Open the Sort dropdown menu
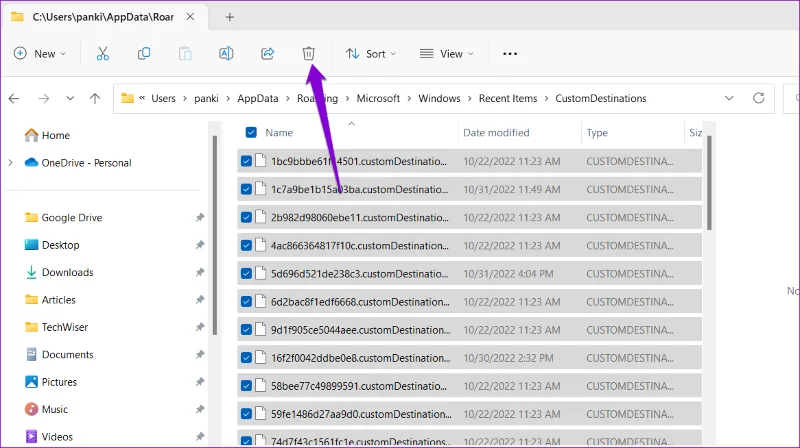The width and height of the screenshot is (800, 448). [x=371, y=54]
